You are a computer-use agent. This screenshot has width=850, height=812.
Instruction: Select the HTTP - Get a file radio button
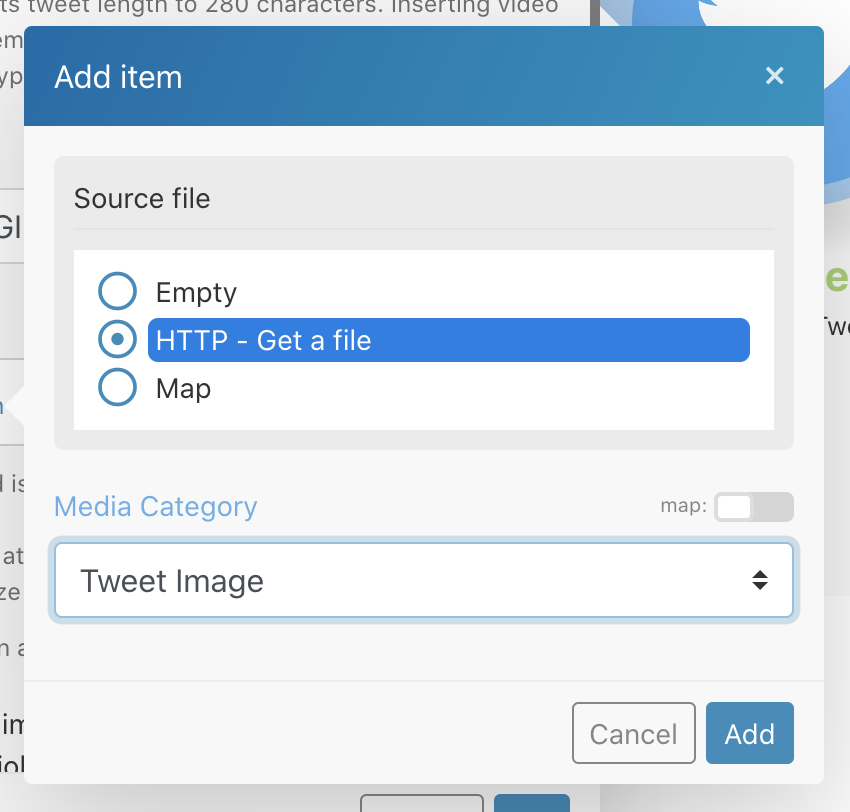coord(117,339)
